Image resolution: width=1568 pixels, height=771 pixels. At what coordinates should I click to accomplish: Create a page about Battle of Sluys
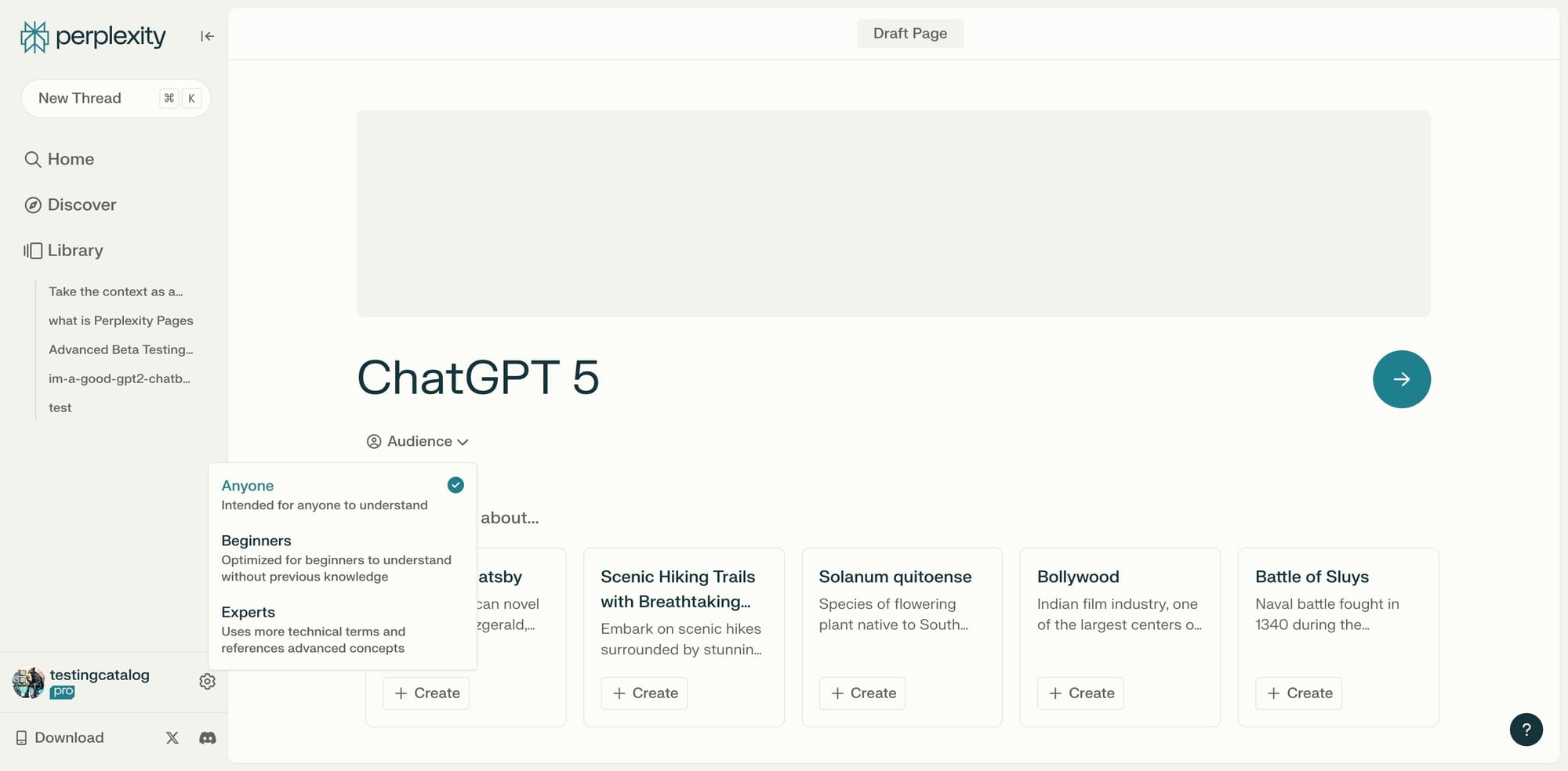pos(1298,693)
